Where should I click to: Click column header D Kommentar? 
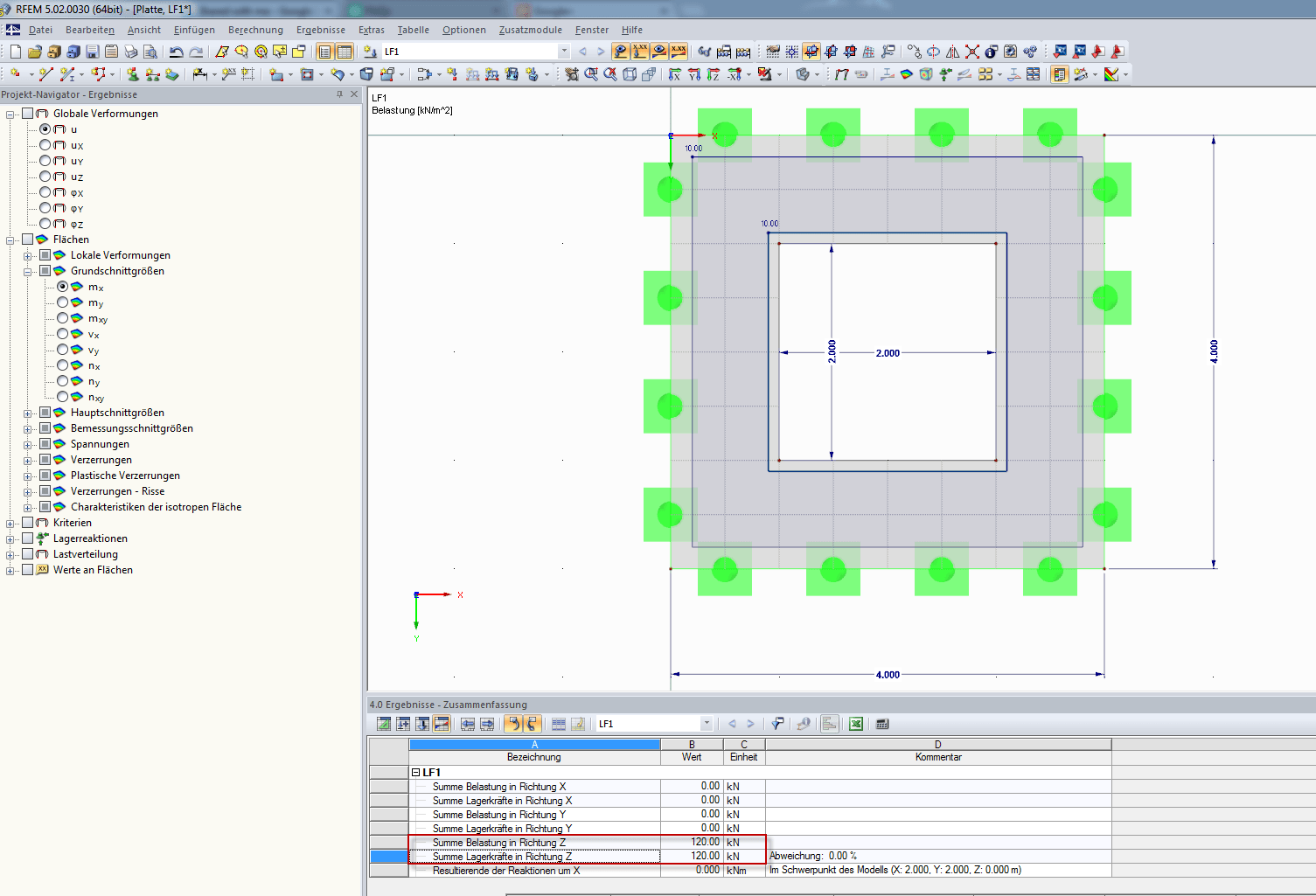click(938, 751)
